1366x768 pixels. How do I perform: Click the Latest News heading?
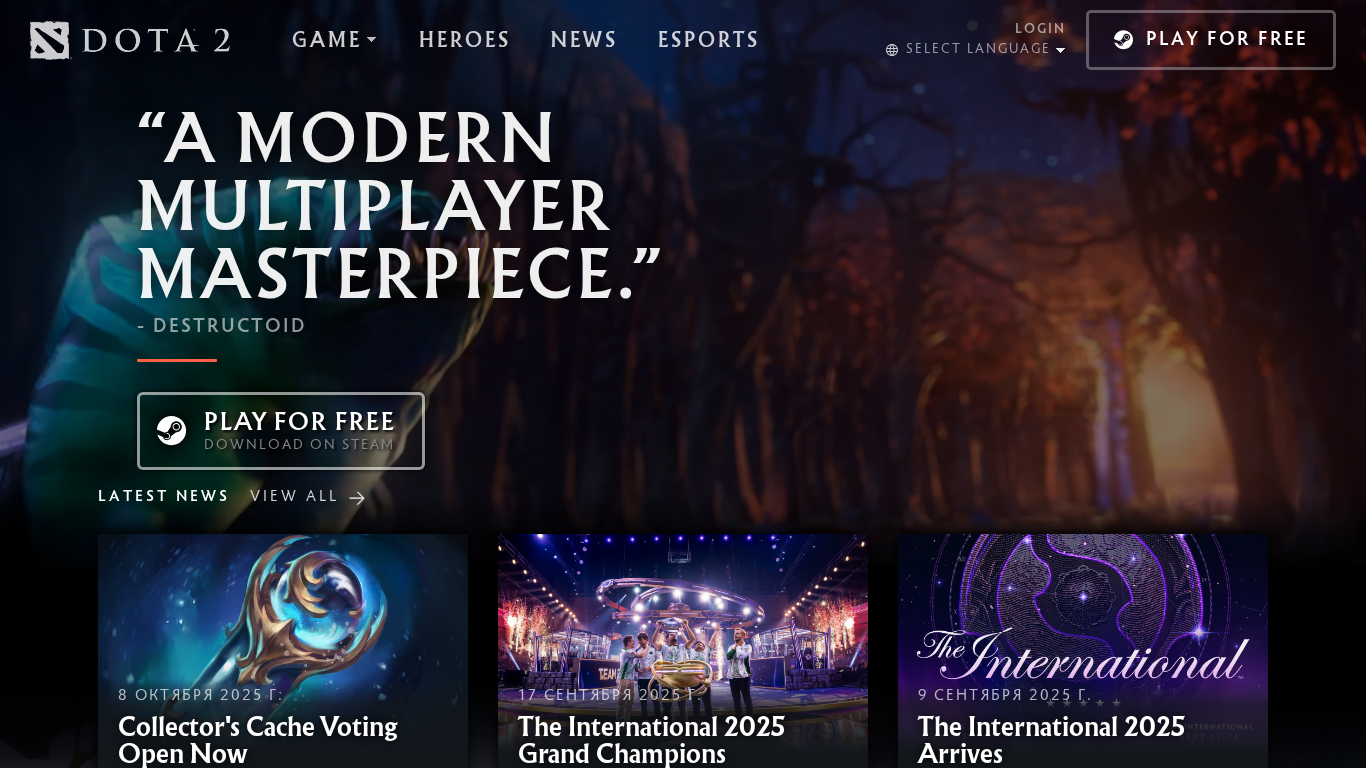coord(164,496)
